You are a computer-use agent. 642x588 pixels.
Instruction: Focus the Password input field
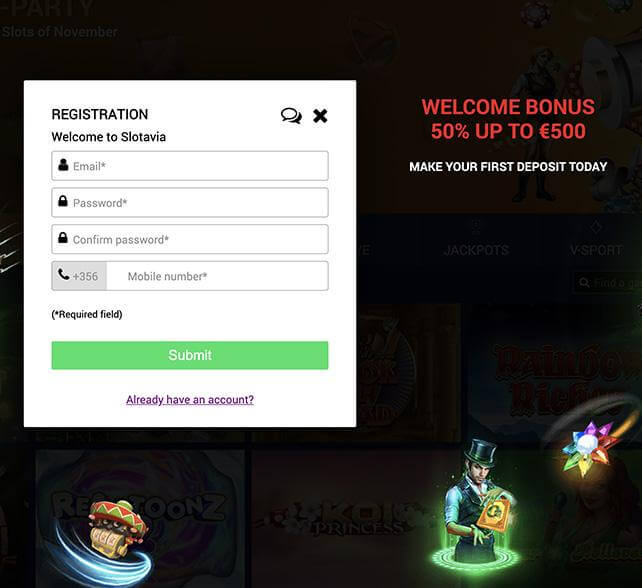[190, 203]
